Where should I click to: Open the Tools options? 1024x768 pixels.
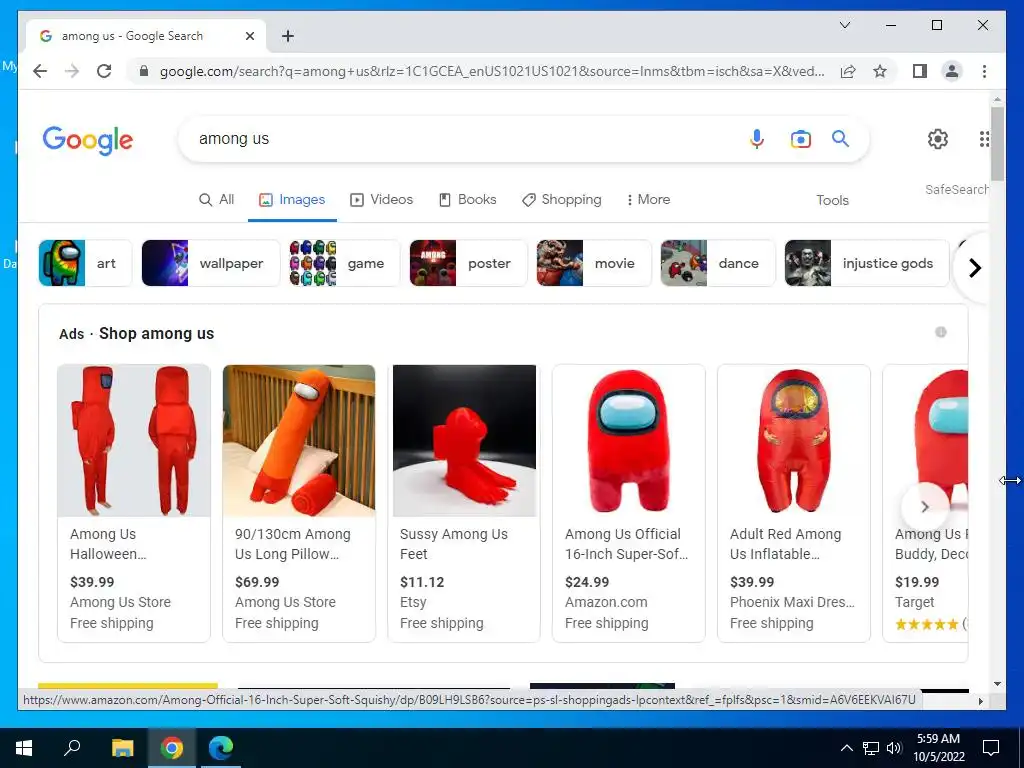pyautogui.click(x=832, y=200)
